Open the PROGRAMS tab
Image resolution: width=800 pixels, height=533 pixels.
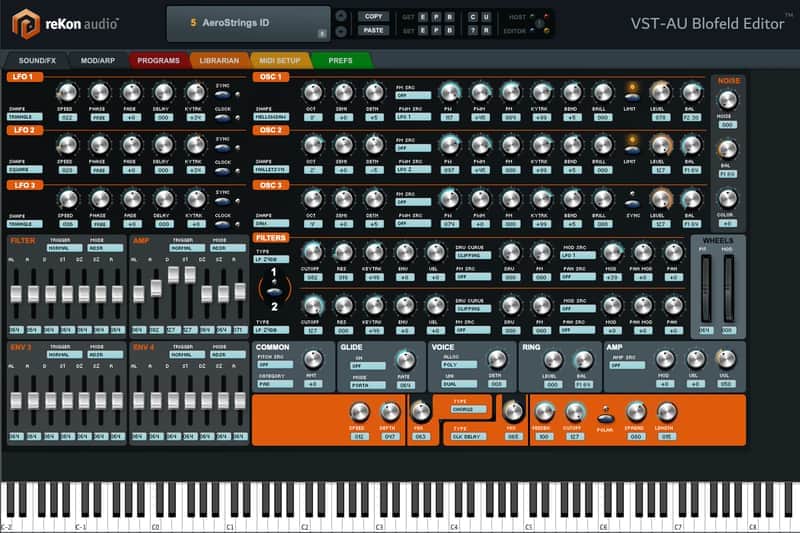point(158,60)
